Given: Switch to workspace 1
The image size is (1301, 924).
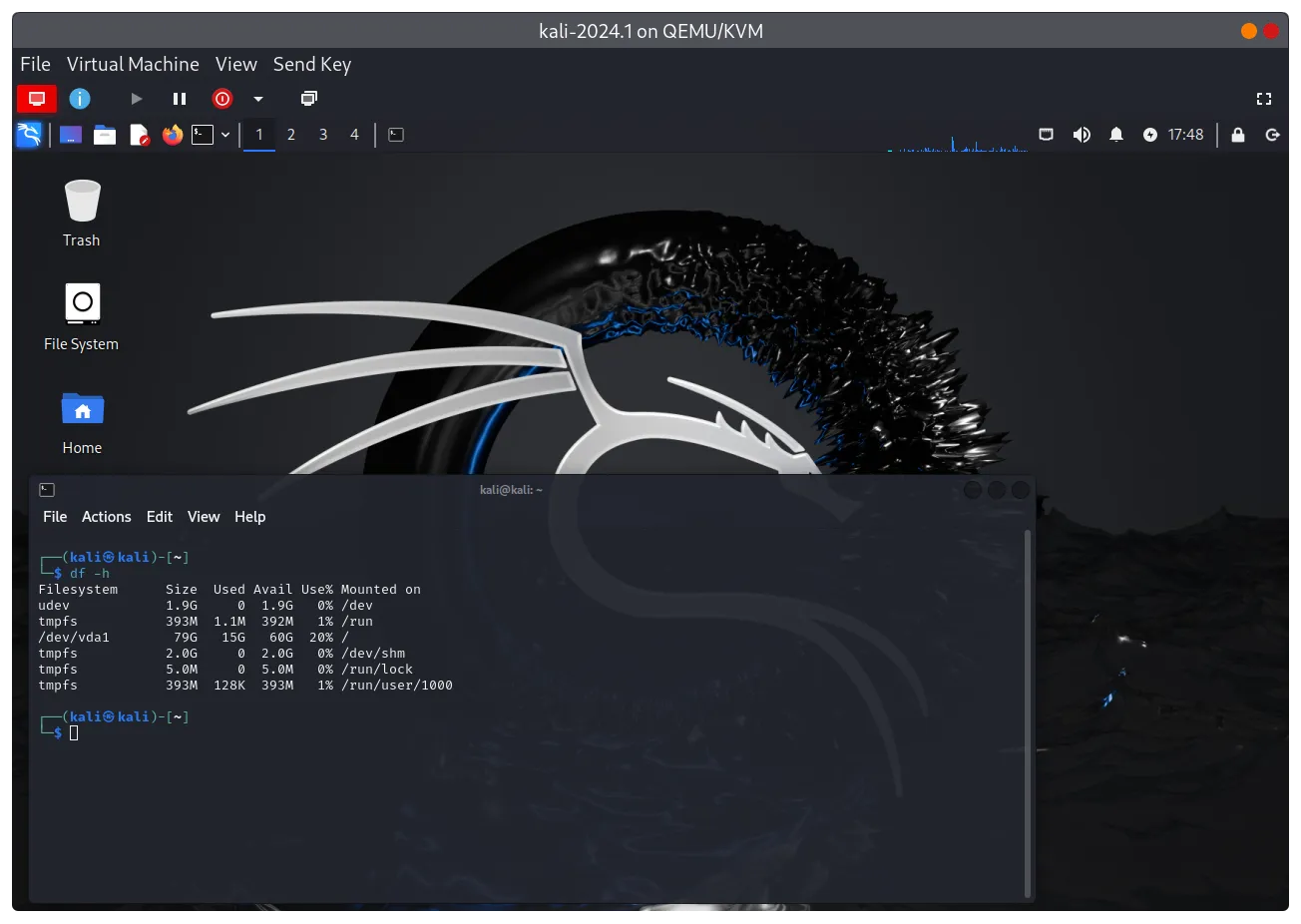Looking at the screenshot, I should 259,135.
